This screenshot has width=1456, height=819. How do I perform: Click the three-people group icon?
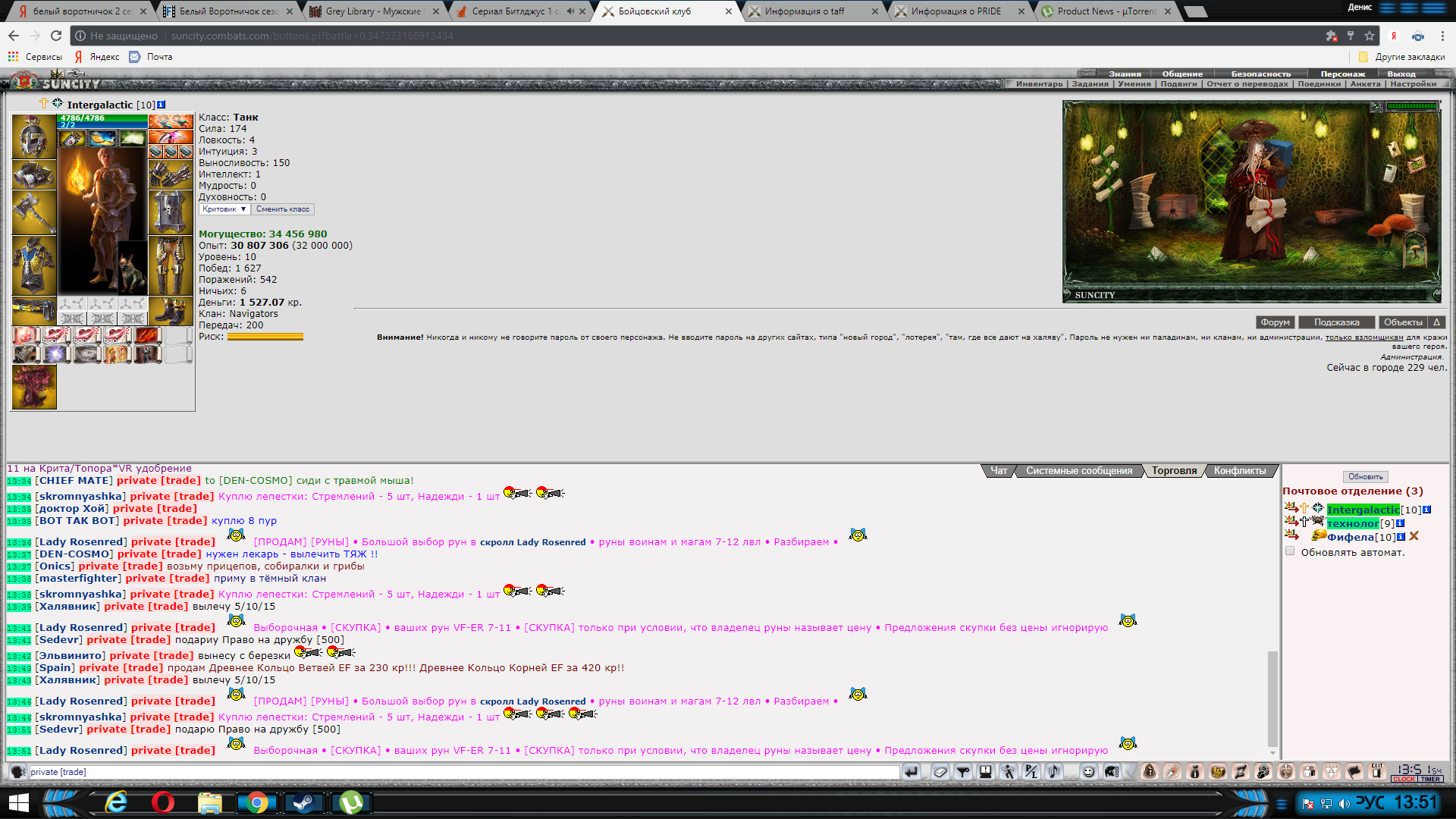pyautogui.click(x=1332, y=772)
